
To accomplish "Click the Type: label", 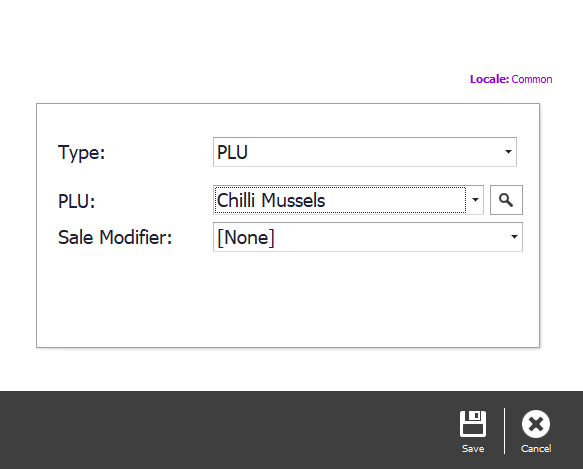I will [x=82, y=152].
